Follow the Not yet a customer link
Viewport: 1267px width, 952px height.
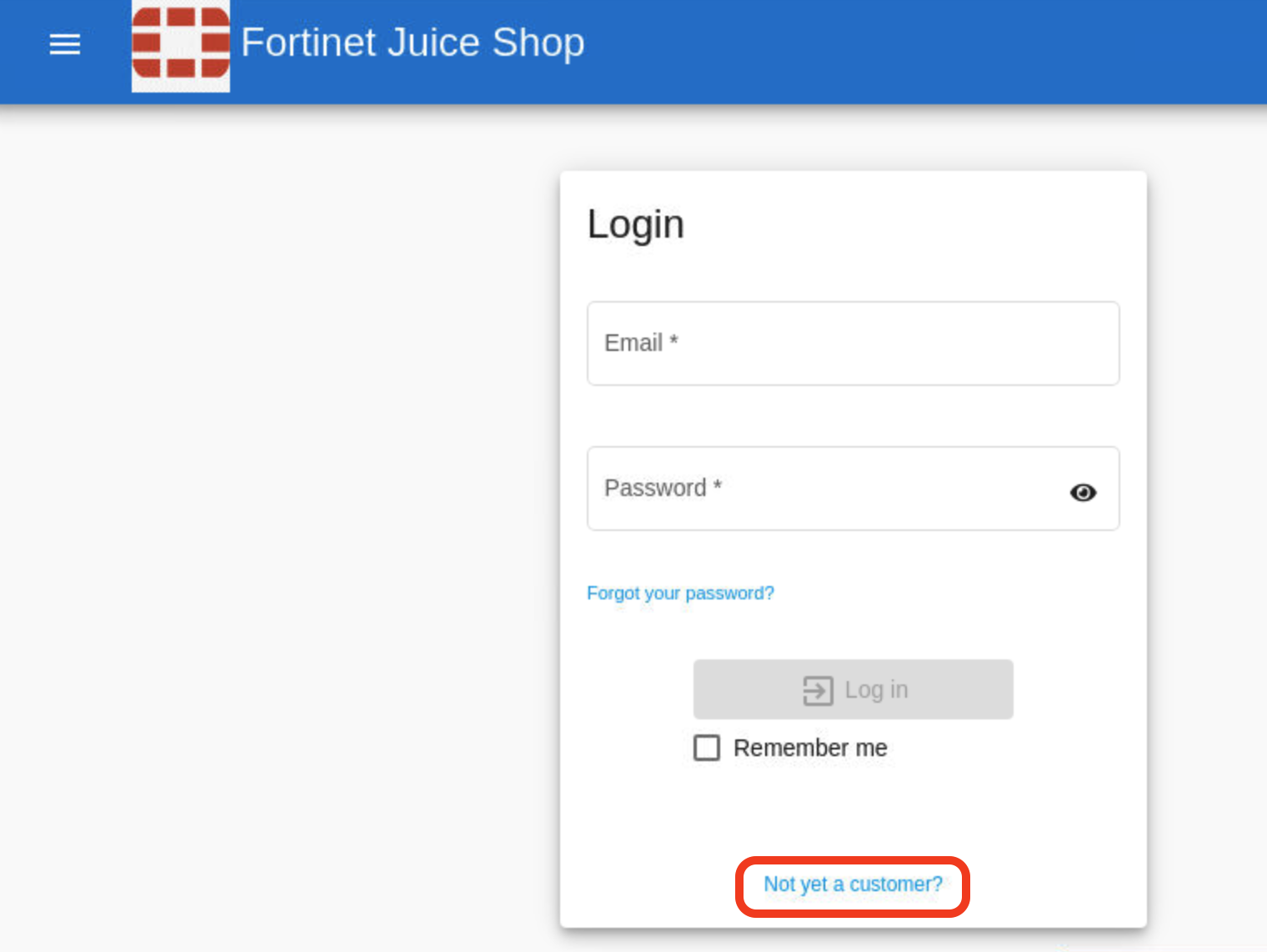pyautogui.click(x=853, y=884)
